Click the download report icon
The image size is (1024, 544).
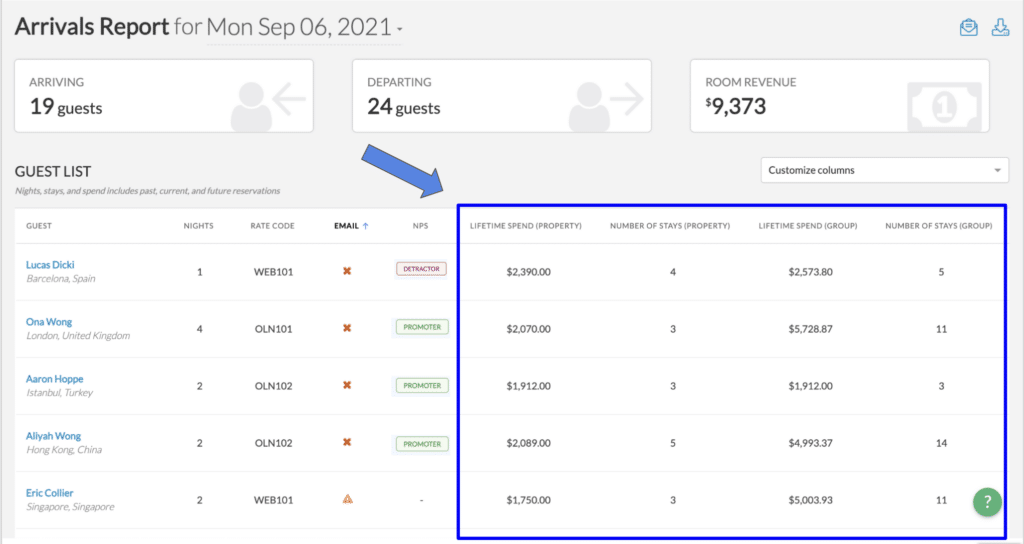pyautogui.click(x=1000, y=28)
